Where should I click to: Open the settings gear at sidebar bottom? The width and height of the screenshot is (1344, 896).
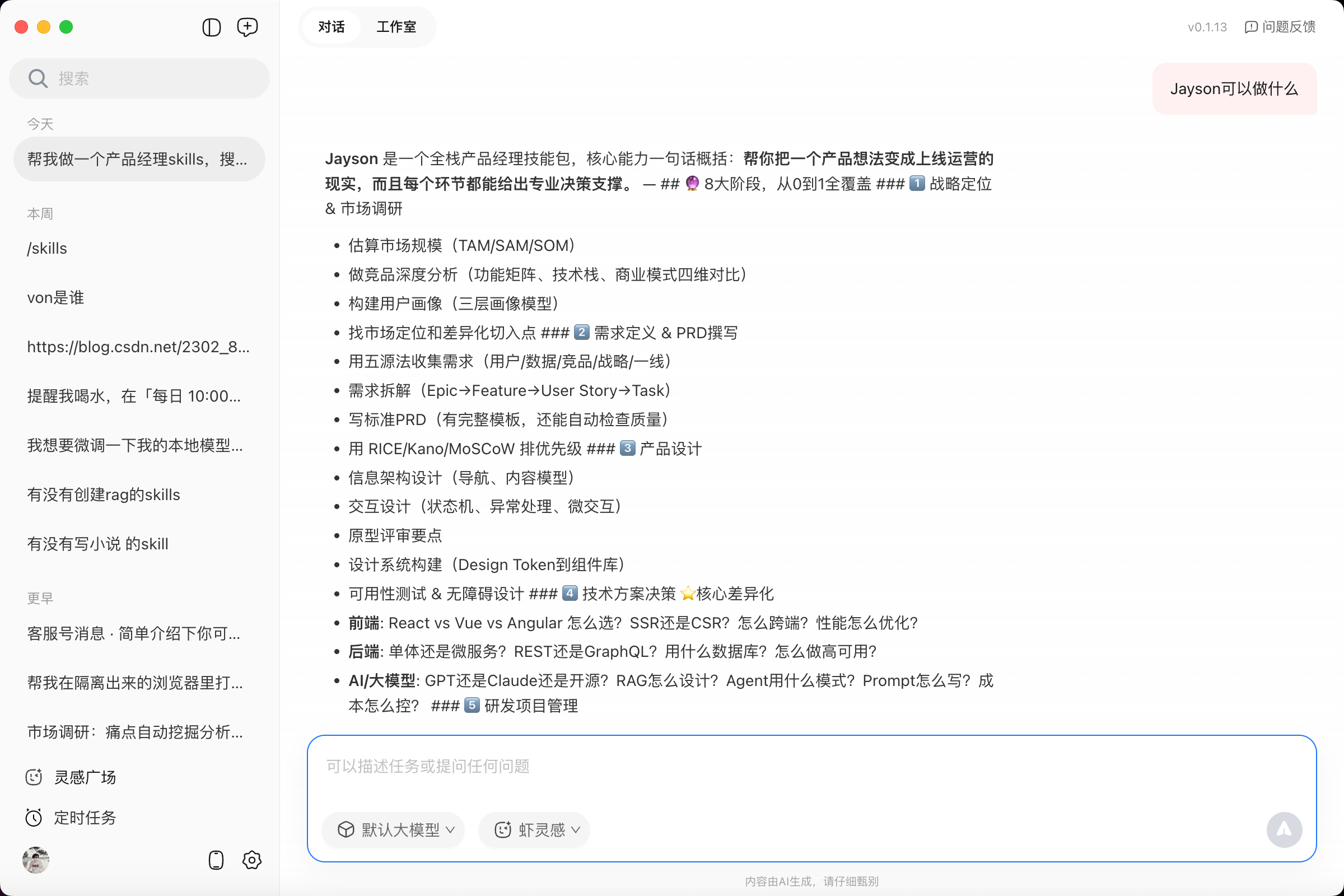pos(251,860)
